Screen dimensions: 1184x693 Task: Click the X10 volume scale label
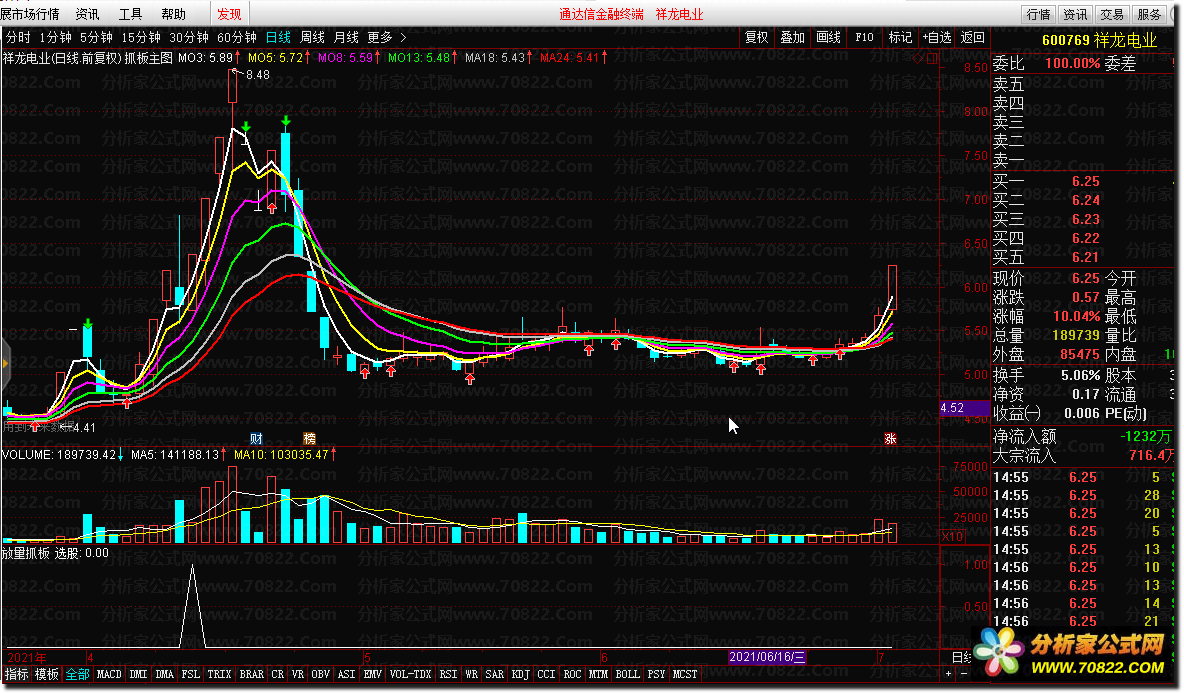point(952,536)
